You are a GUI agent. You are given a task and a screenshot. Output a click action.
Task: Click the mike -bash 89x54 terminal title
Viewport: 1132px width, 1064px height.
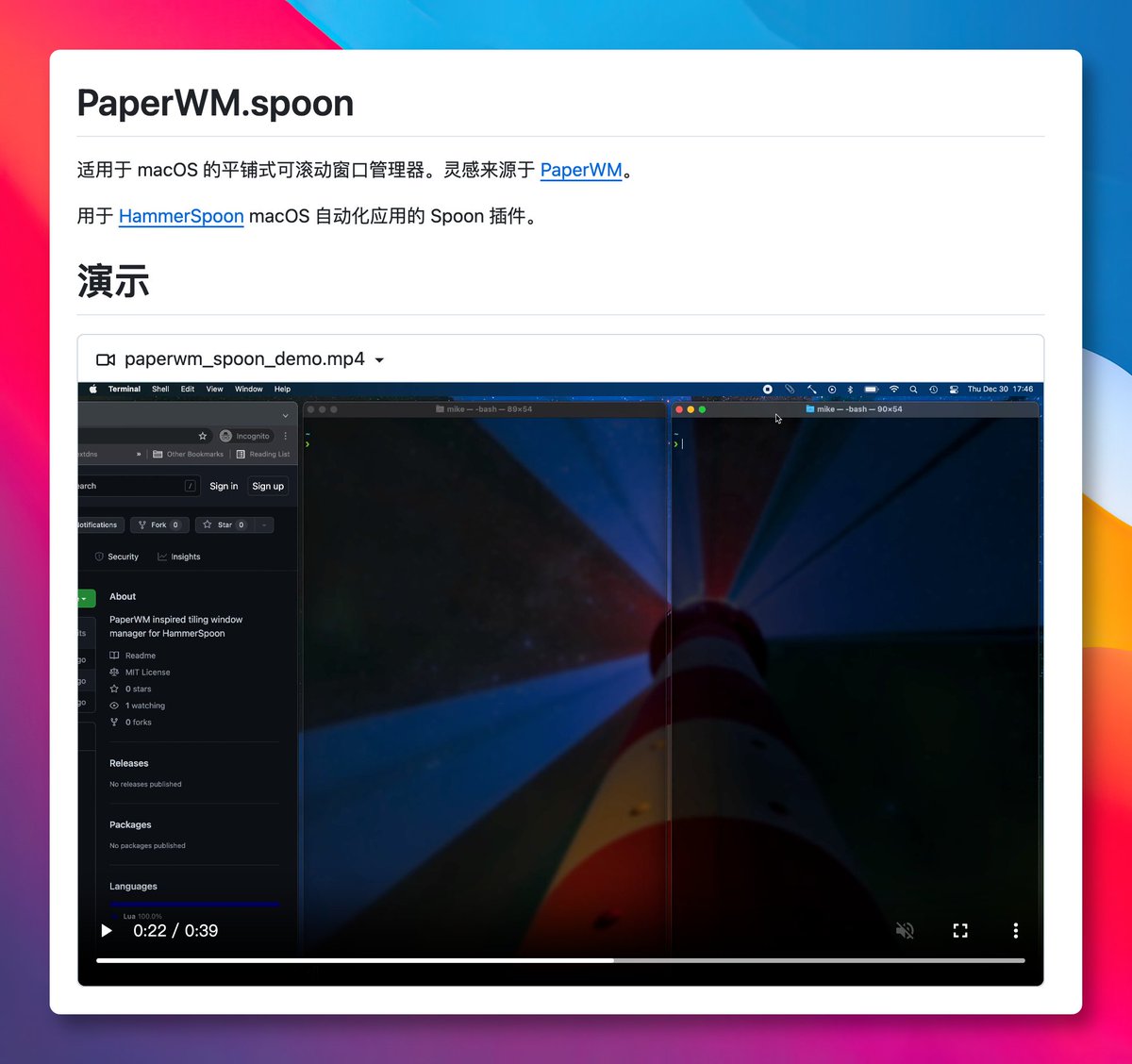click(490, 409)
